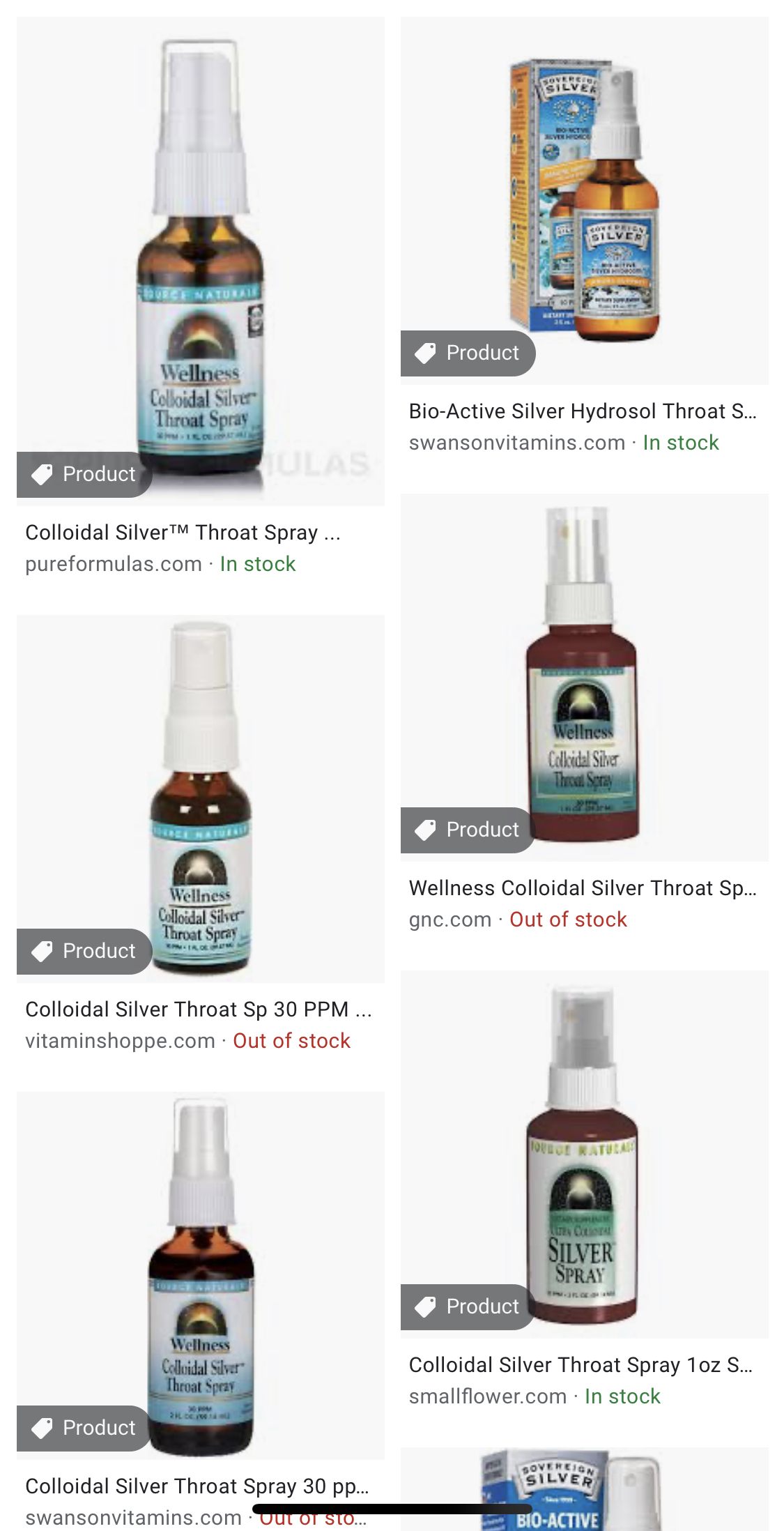Tap the Product tag on pureformulas bottle image
Image resolution: width=784 pixels, height=1531 pixels.
click(84, 474)
